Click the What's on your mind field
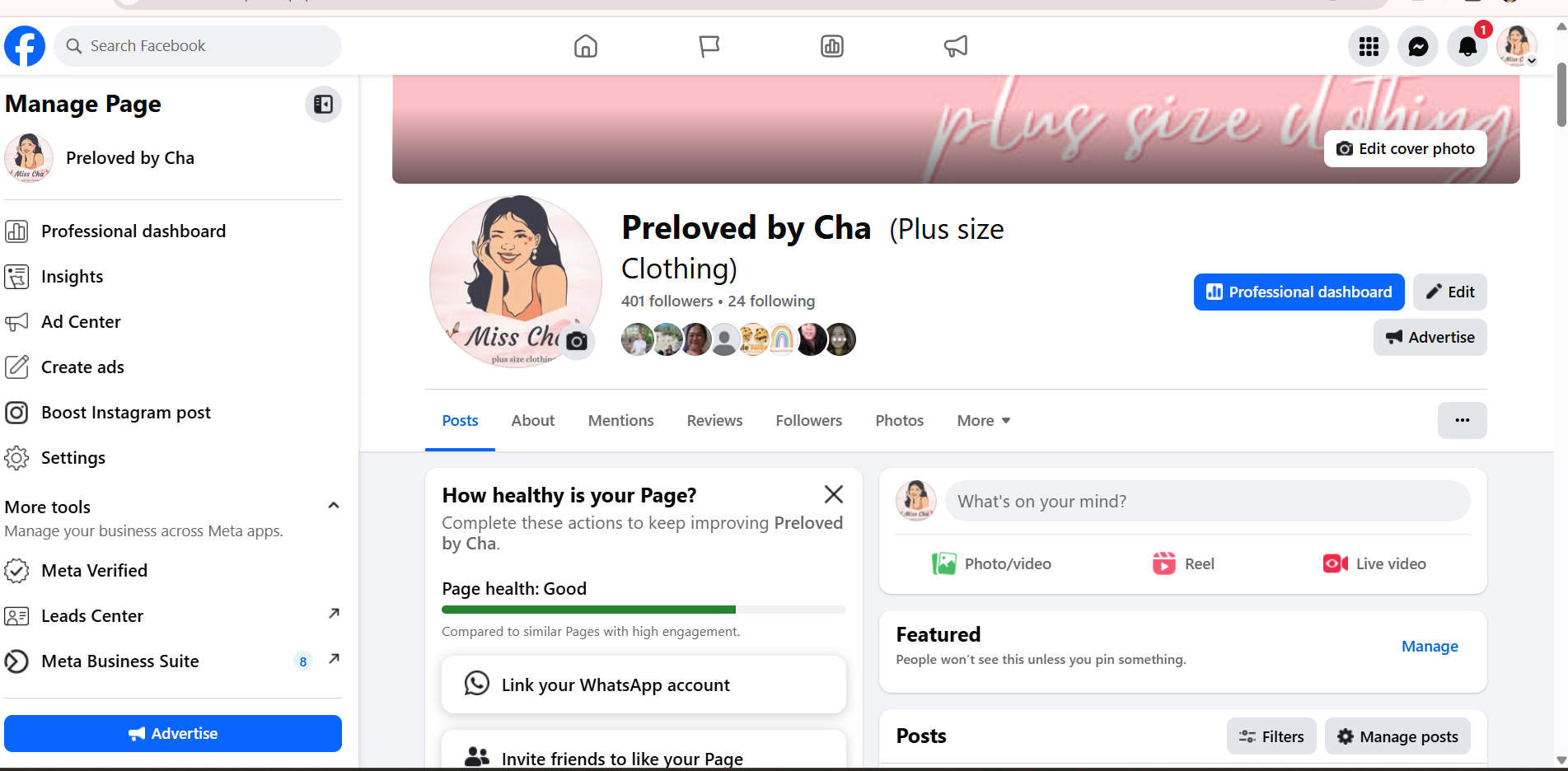 [x=1207, y=502]
